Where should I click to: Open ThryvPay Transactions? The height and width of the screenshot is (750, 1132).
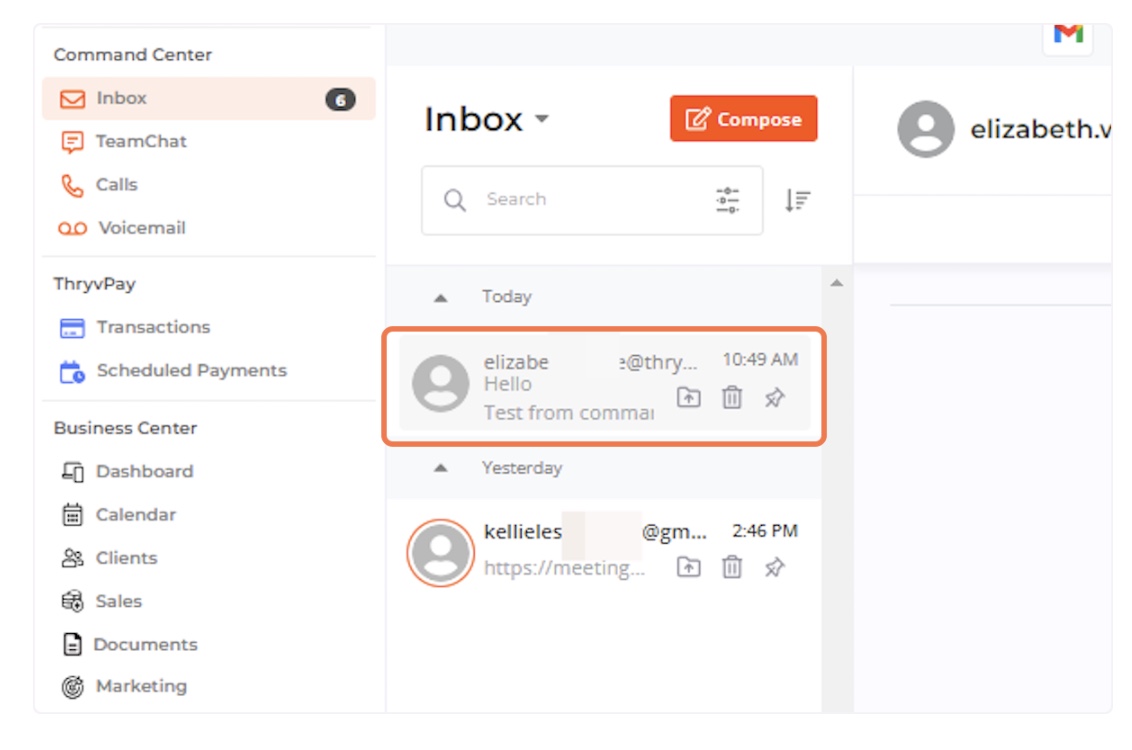coord(153,327)
